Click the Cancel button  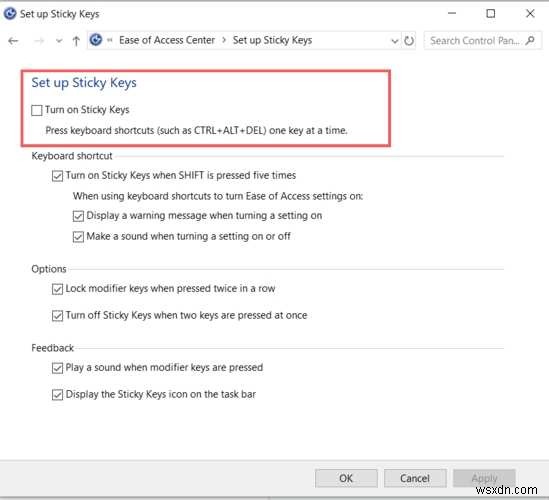[415, 478]
